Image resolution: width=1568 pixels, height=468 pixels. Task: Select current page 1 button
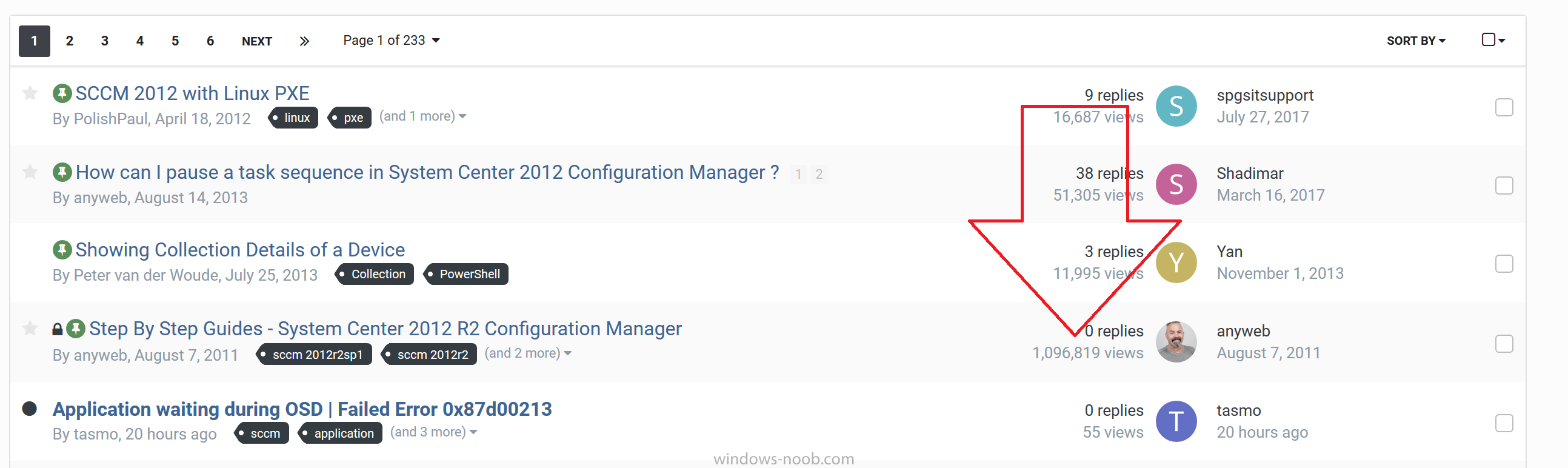pos(34,41)
